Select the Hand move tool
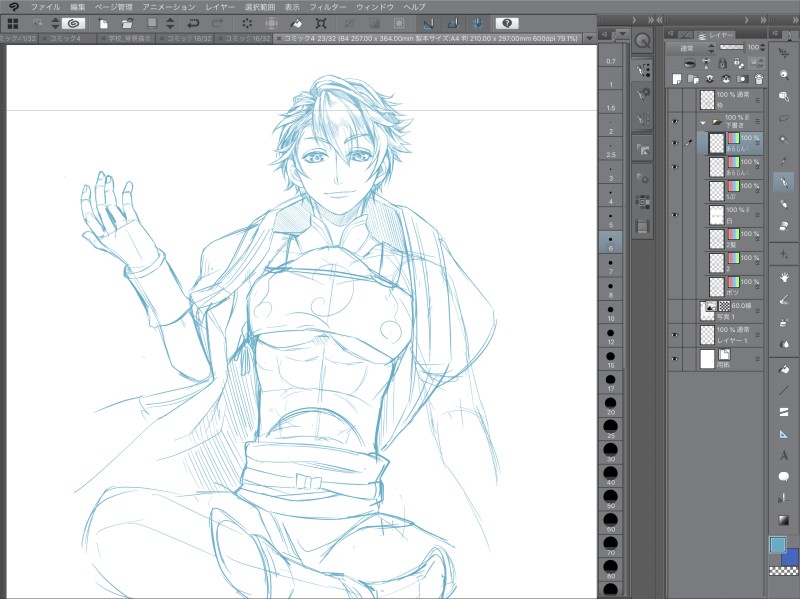This screenshot has height=599, width=800. coord(784,278)
